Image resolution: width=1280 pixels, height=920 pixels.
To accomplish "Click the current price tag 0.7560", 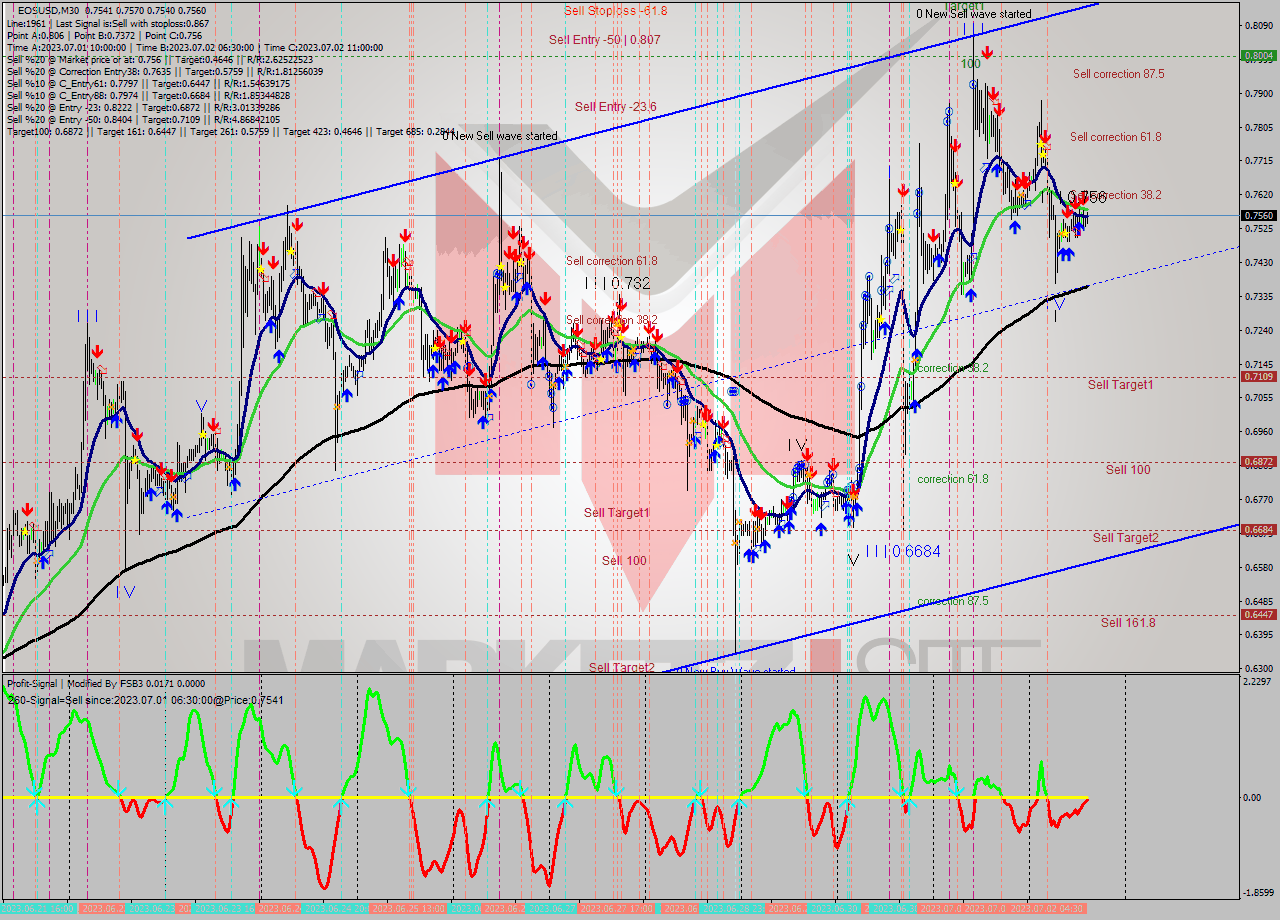I will click(x=1258, y=215).
